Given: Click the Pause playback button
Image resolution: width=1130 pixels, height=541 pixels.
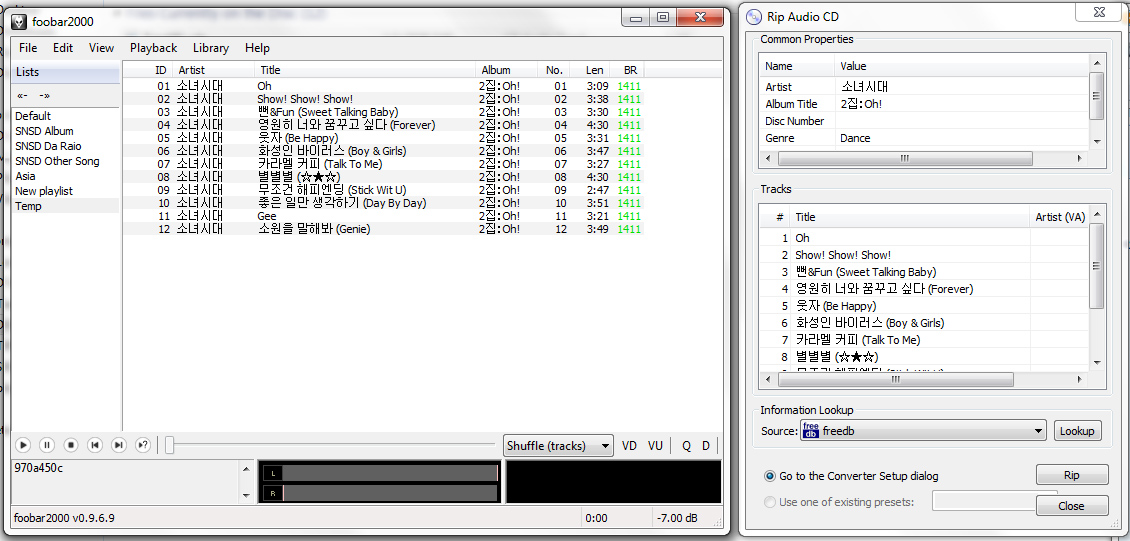Looking at the screenshot, I should (46, 445).
